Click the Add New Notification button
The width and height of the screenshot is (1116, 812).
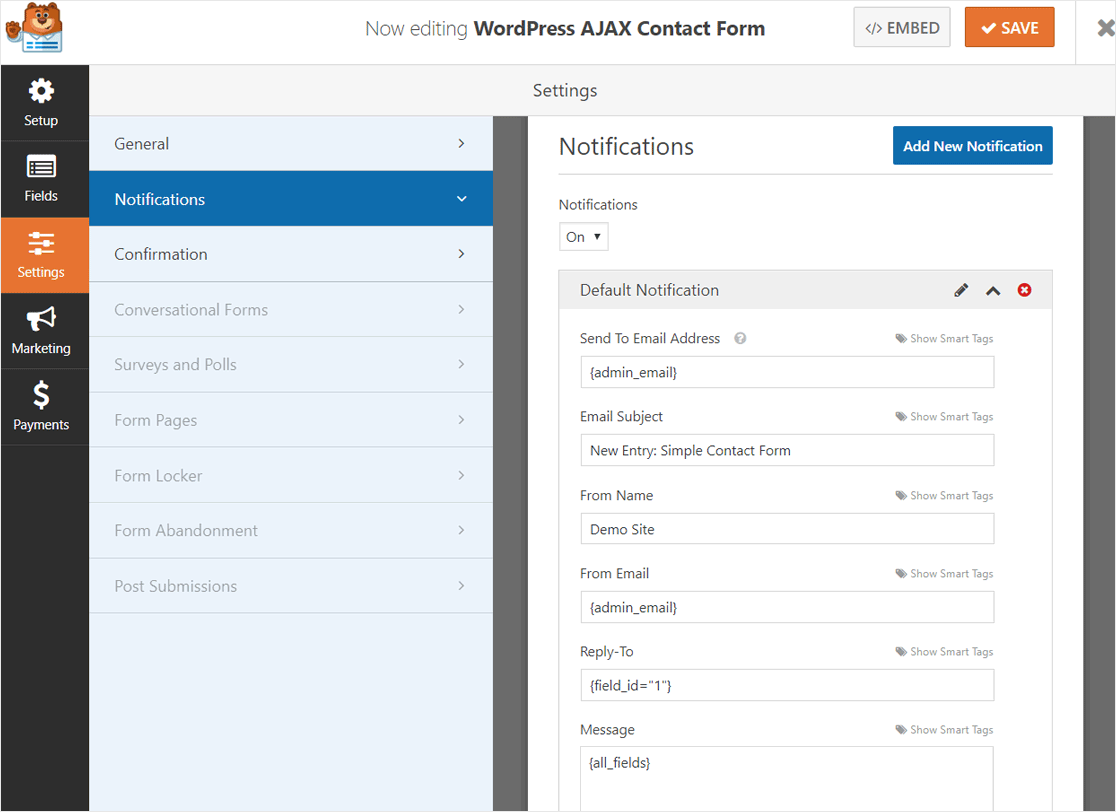pos(972,145)
